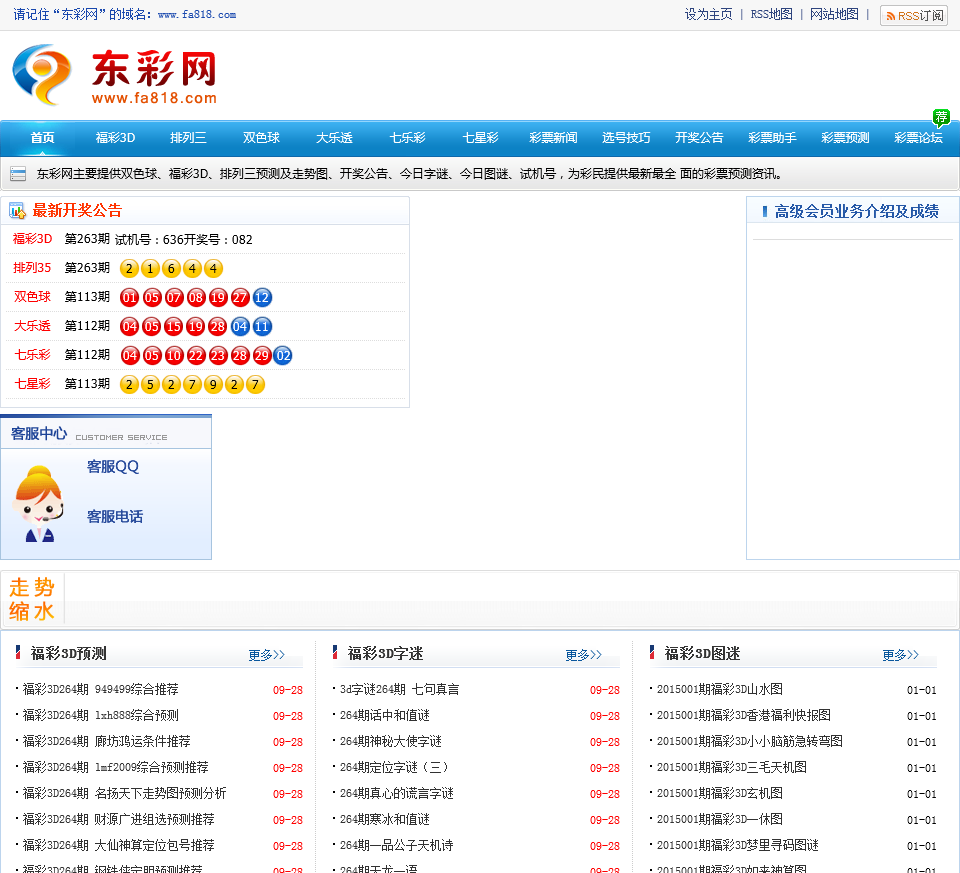Click the blue ball 12 in 双色球 row

[x=262, y=297]
